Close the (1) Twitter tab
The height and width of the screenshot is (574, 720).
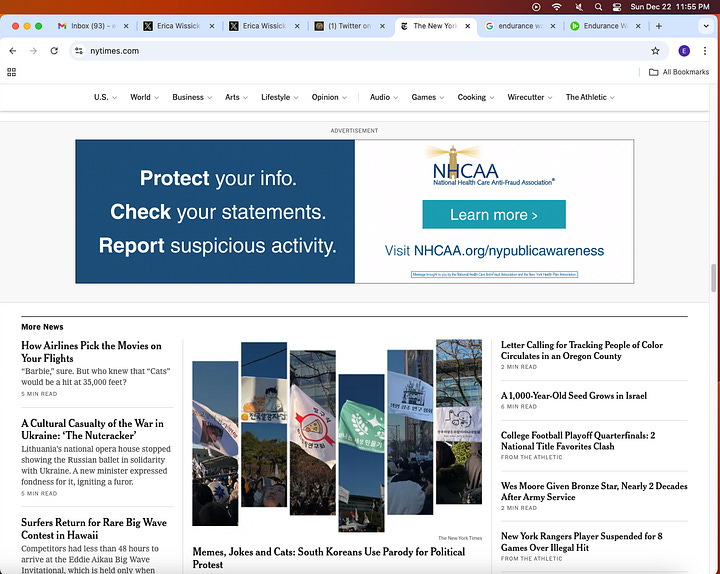(x=382, y=26)
